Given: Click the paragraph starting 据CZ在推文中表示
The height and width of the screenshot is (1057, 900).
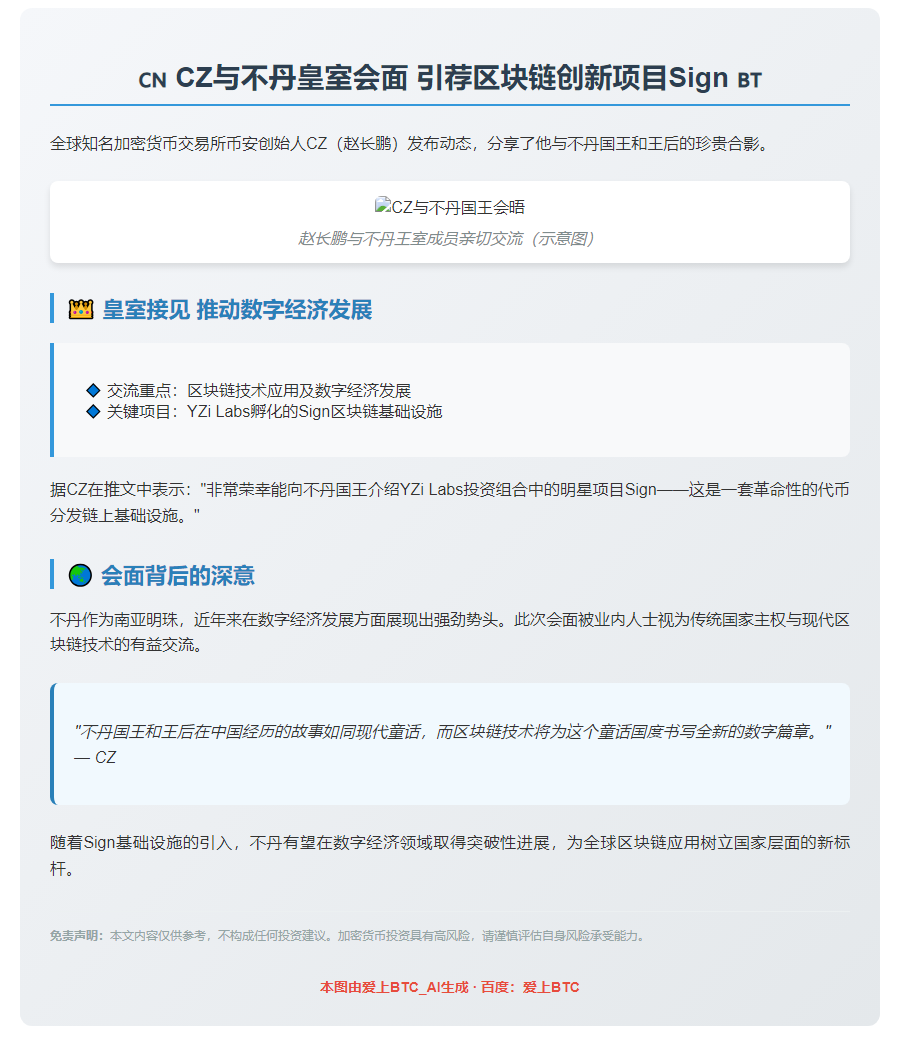Looking at the screenshot, I should pyautogui.click(x=450, y=502).
